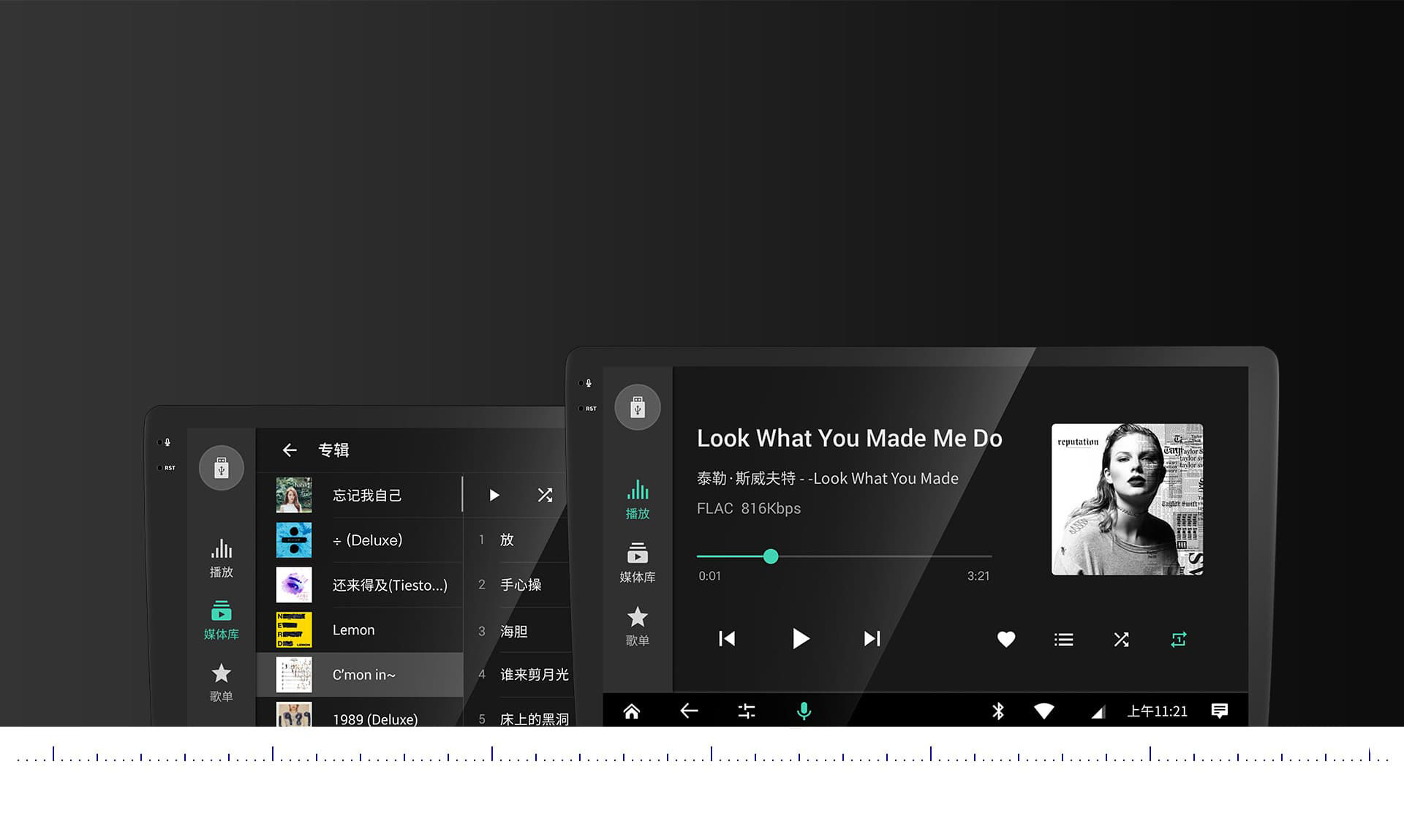
Task: Open the message notification icon
Action: pyautogui.click(x=1219, y=711)
